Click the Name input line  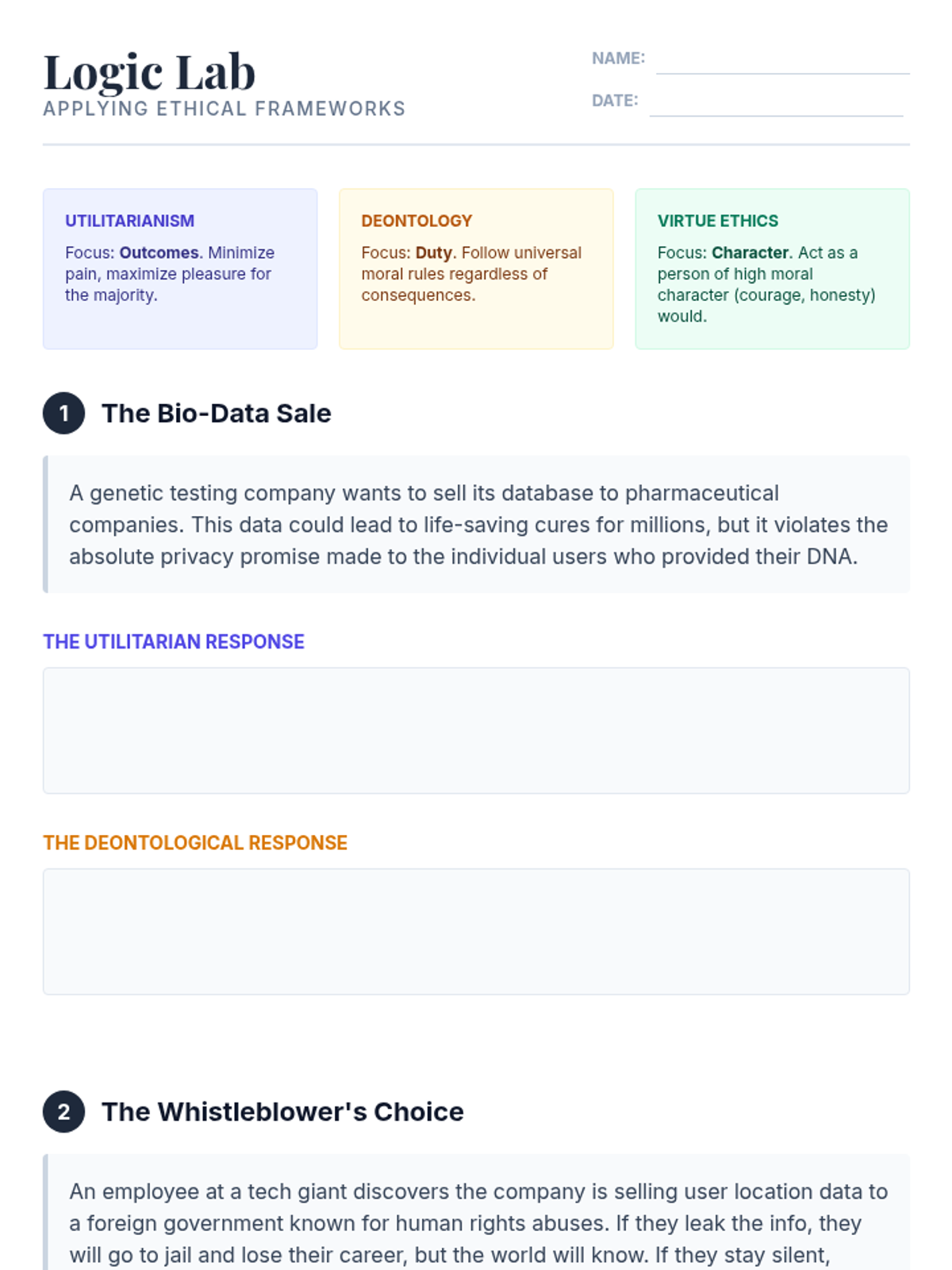[x=782, y=60]
